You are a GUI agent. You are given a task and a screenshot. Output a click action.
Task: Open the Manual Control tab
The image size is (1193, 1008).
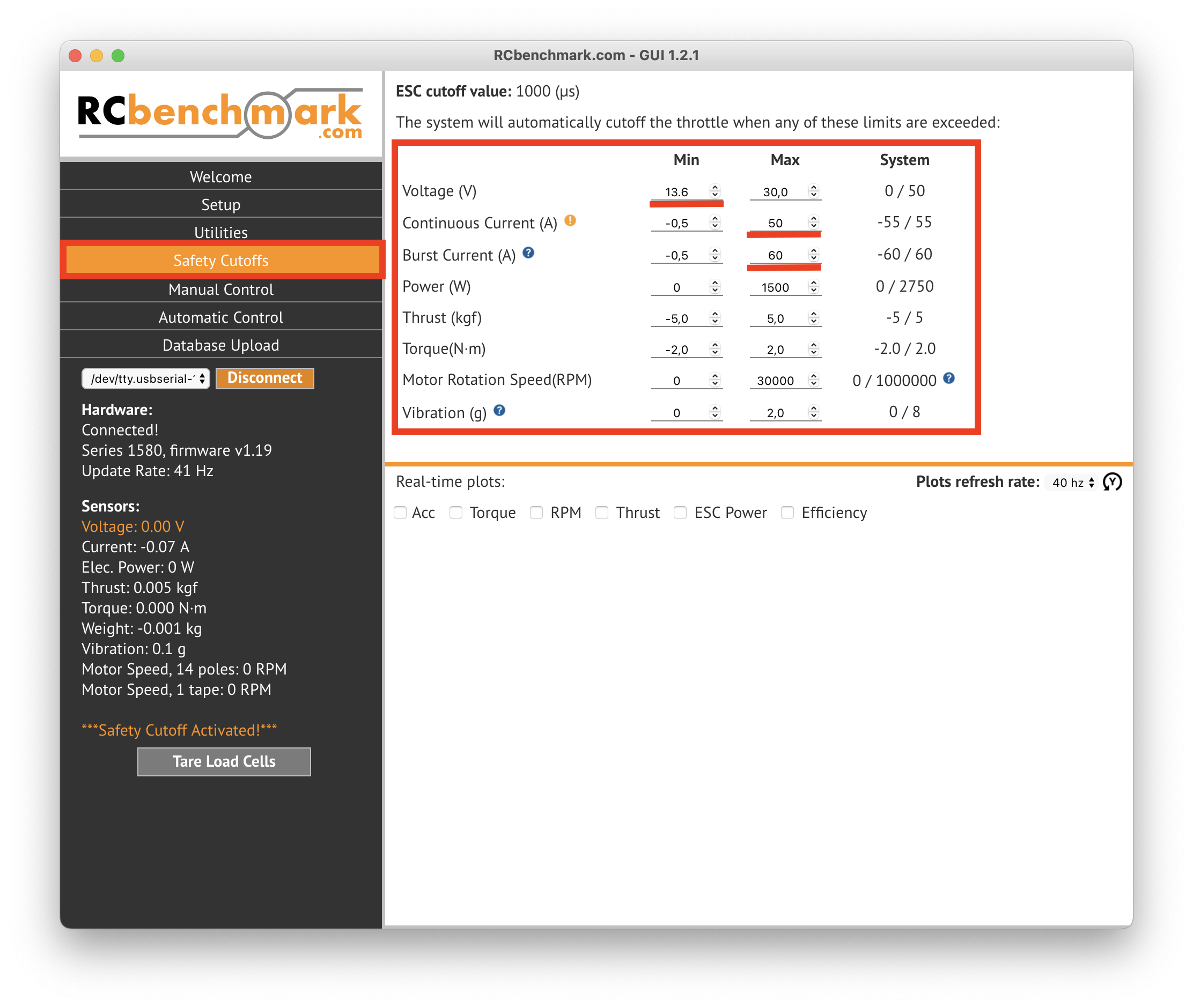point(220,290)
